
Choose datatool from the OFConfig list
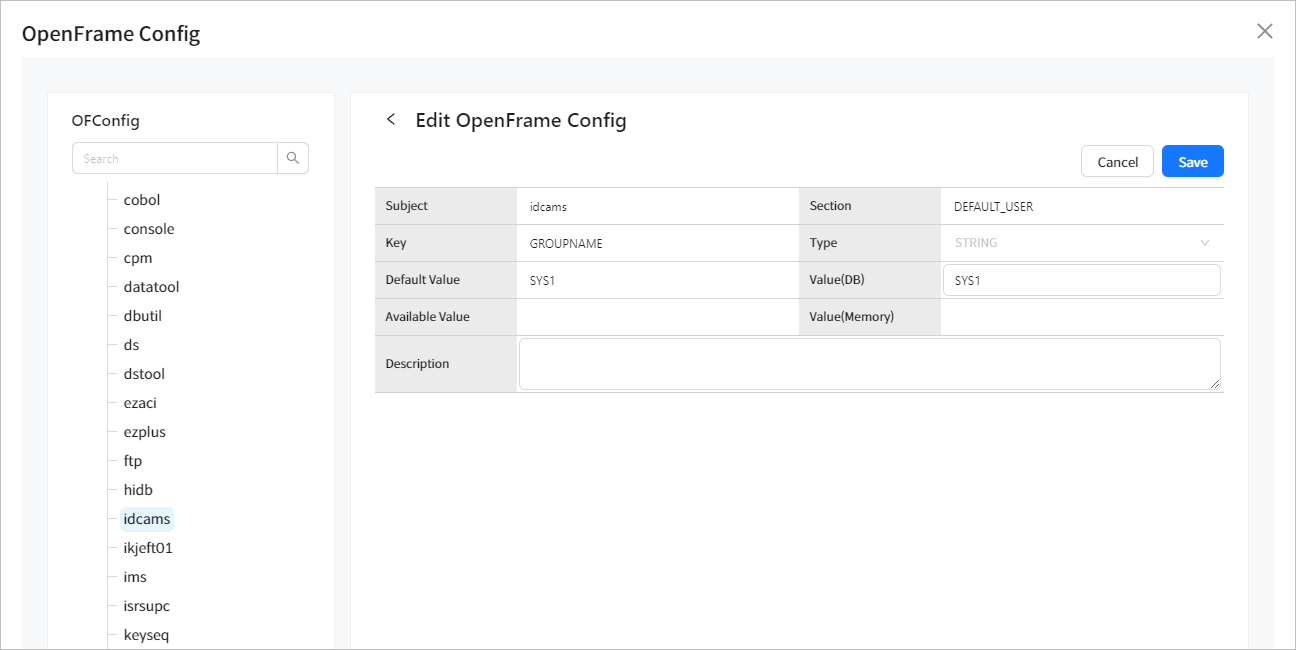151,287
